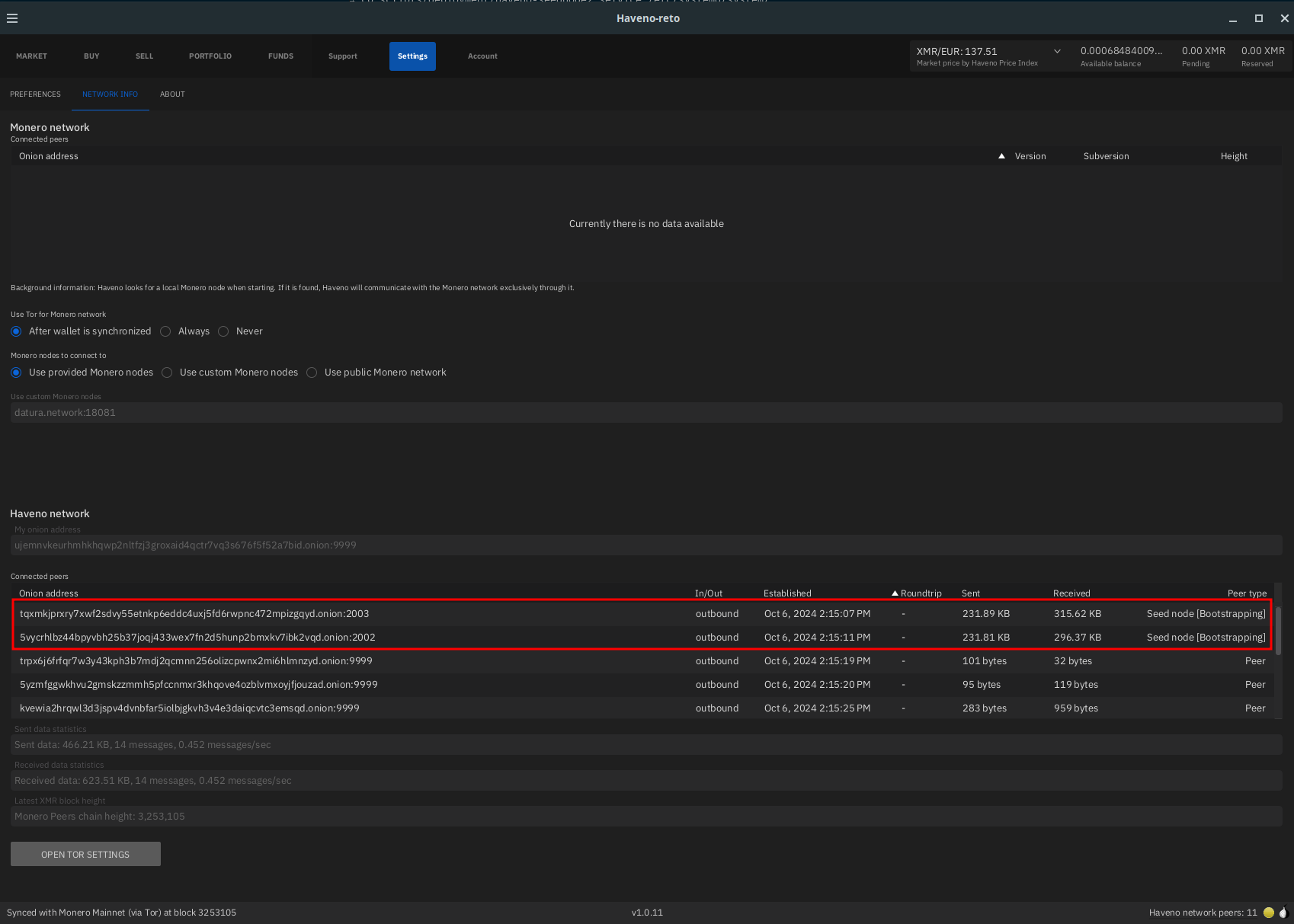Click the Reserved 0.00 XMR value

(x=1263, y=51)
